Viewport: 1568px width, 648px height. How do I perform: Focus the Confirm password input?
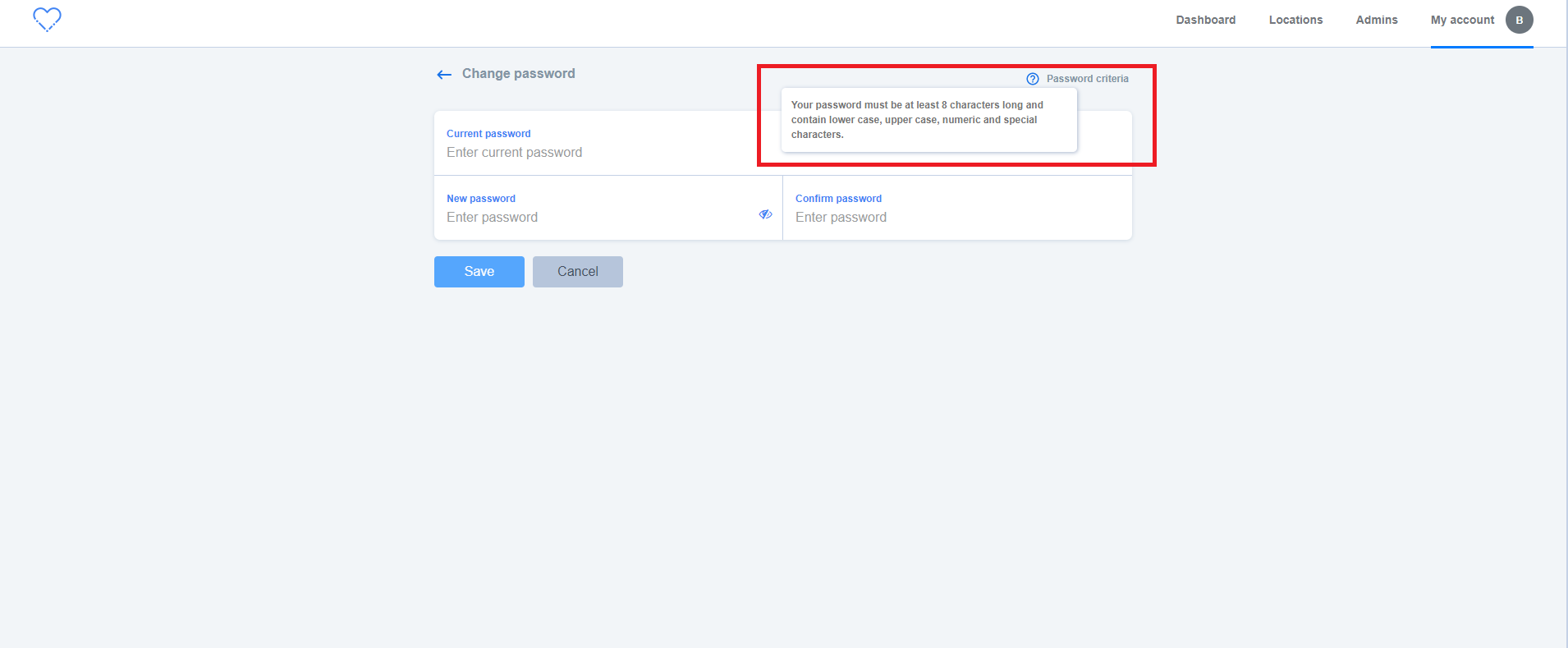pos(957,208)
